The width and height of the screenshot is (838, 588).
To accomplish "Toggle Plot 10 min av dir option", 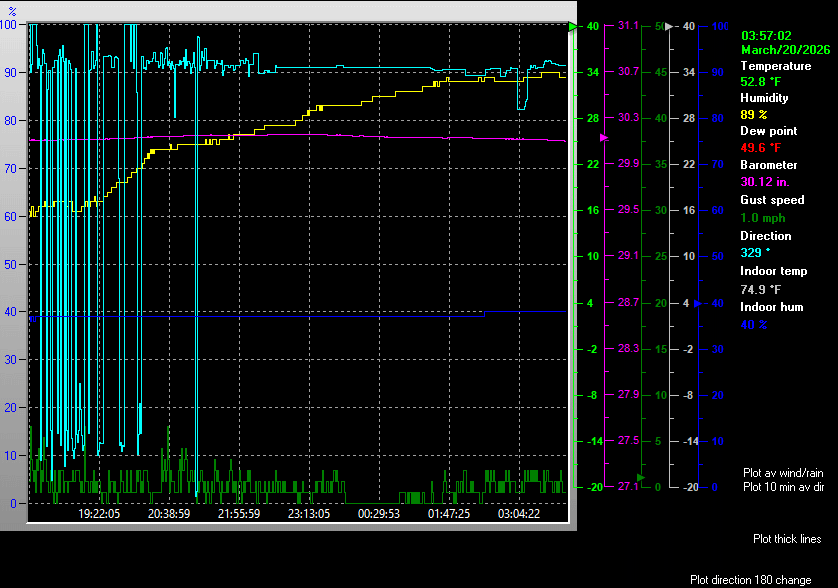I will tap(783, 487).
